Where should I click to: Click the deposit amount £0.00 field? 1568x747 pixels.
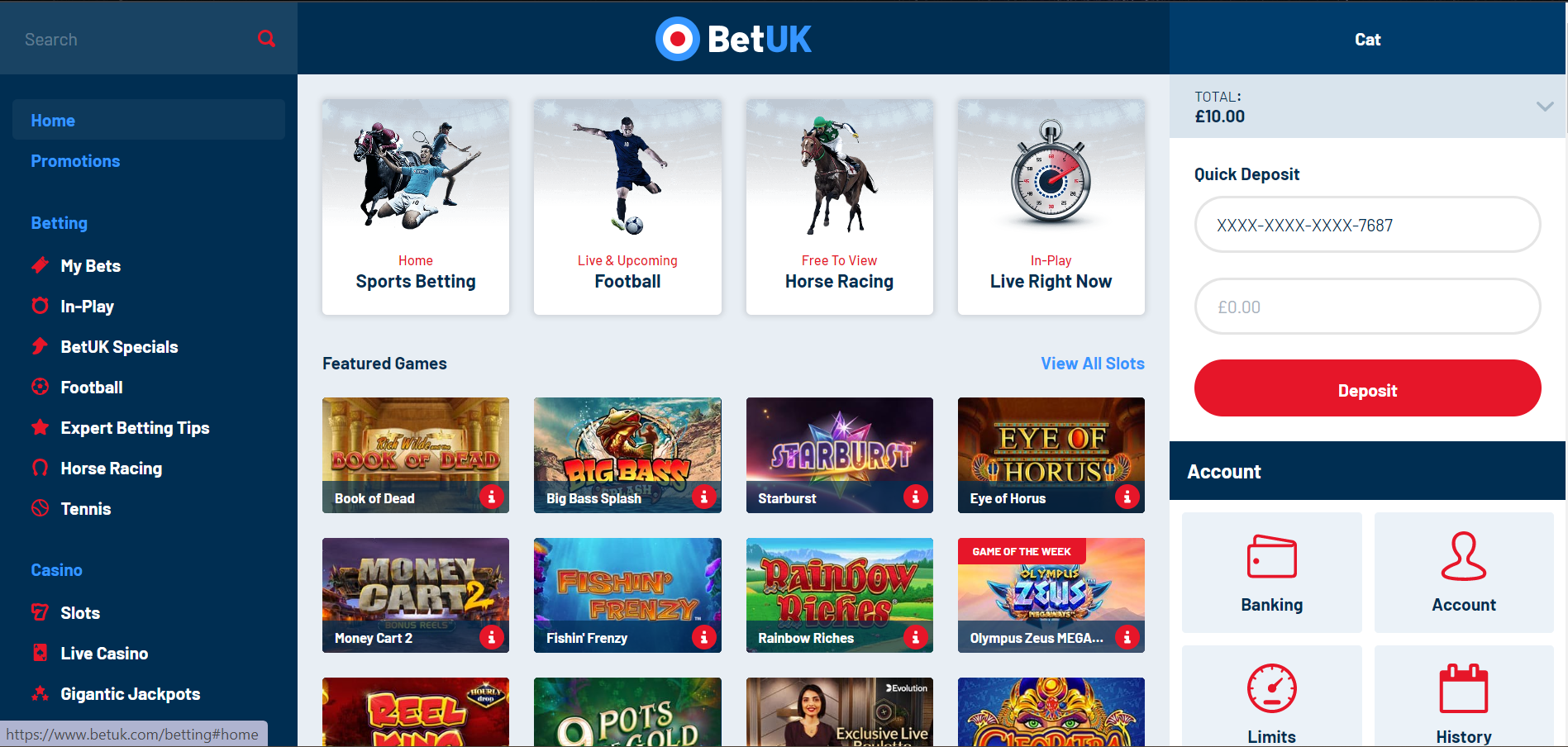pyautogui.click(x=1367, y=307)
